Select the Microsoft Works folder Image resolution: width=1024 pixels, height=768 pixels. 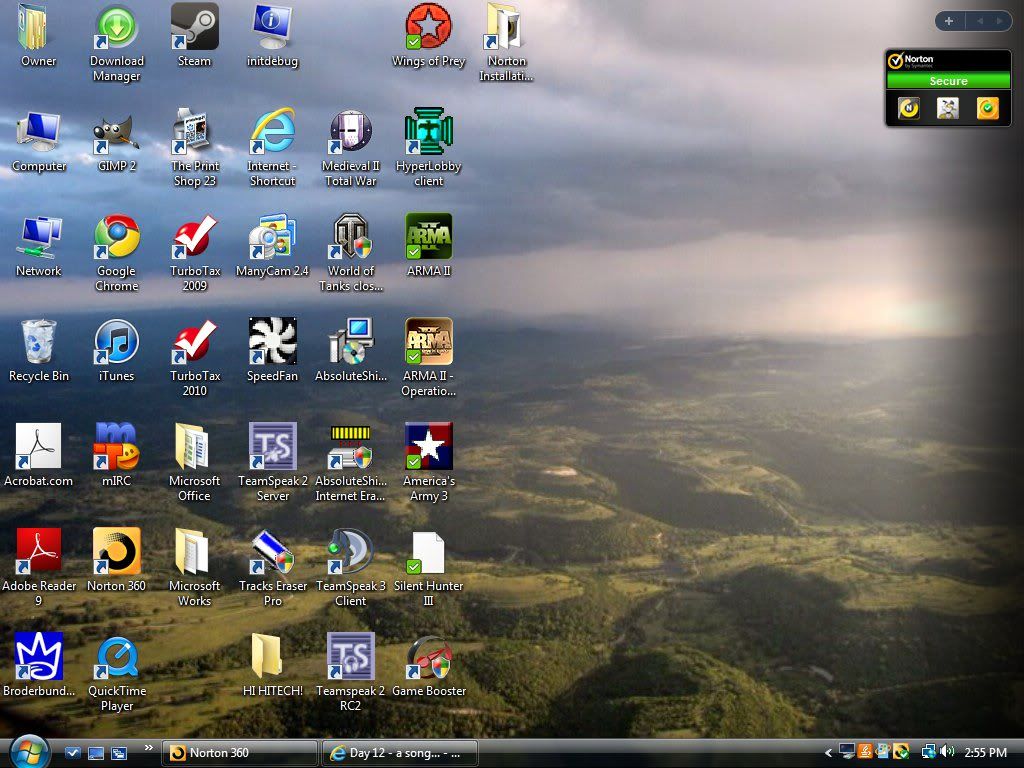pos(191,551)
